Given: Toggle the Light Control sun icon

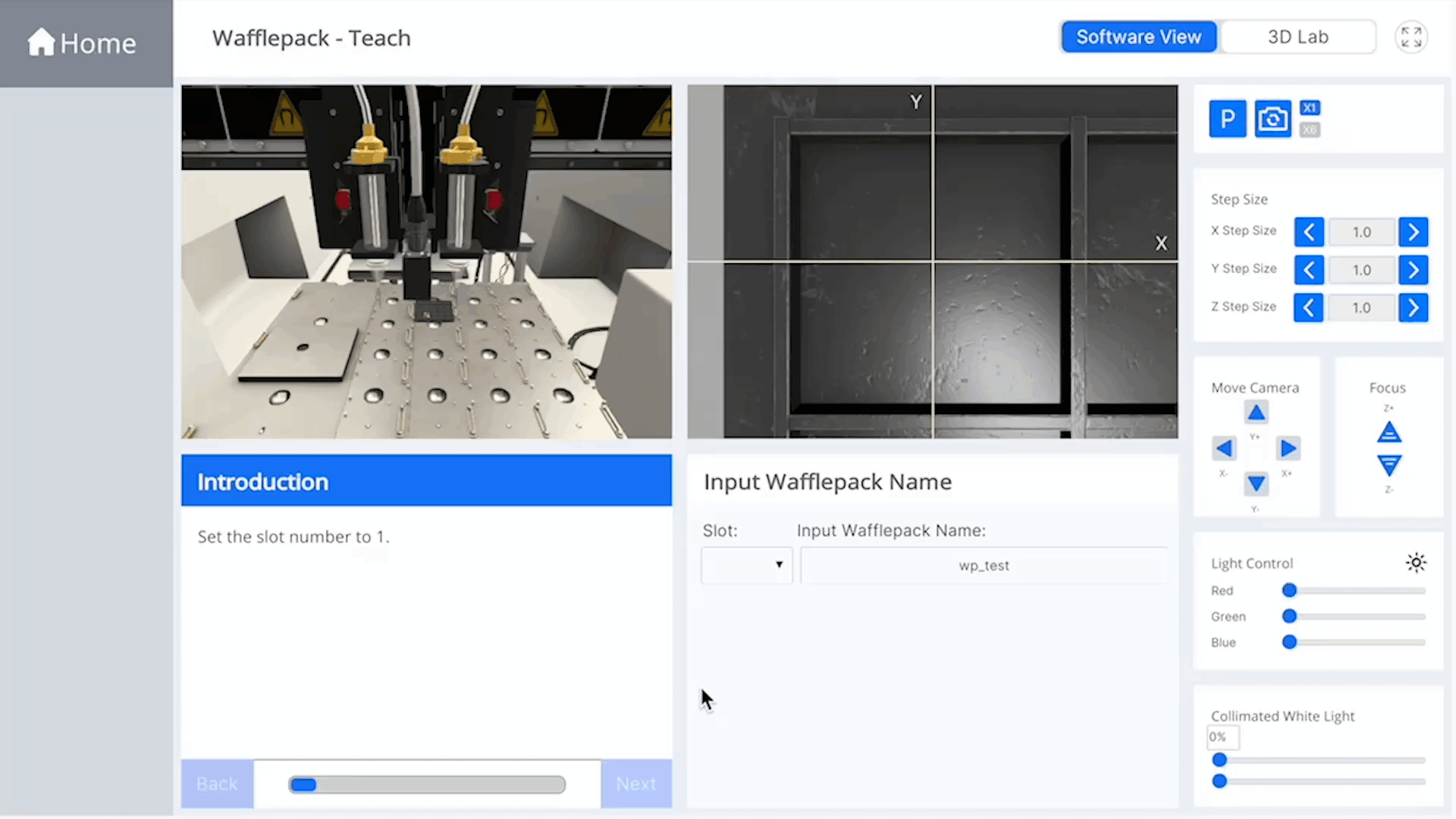Looking at the screenshot, I should pyautogui.click(x=1415, y=563).
